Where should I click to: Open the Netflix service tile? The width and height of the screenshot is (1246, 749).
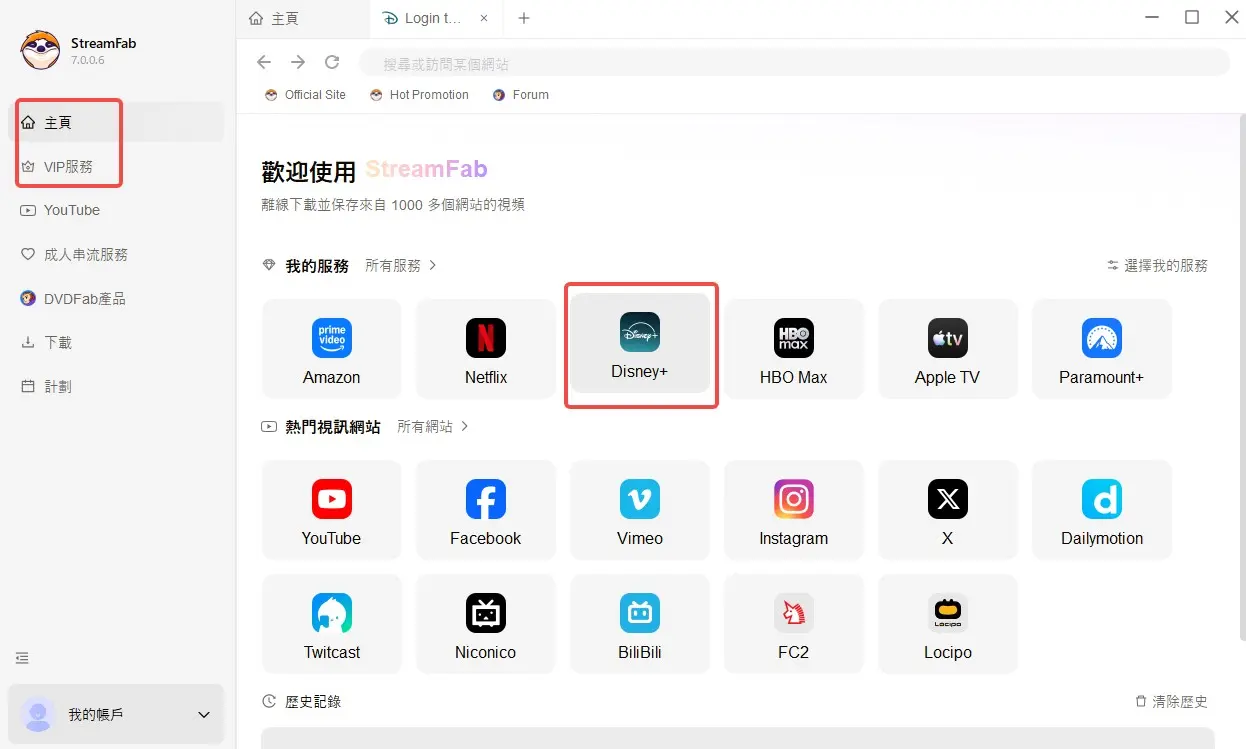[x=486, y=349]
